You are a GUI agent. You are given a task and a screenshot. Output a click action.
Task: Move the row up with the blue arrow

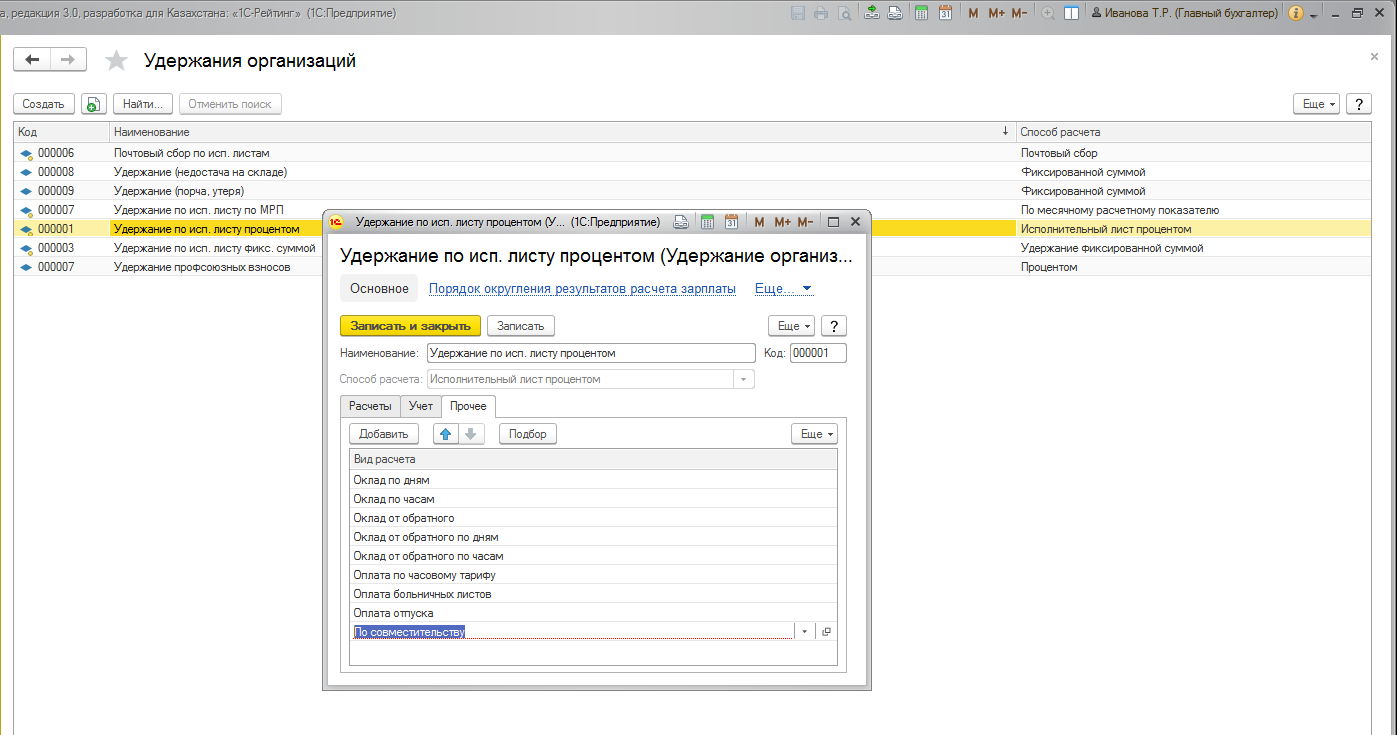click(446, 434)
